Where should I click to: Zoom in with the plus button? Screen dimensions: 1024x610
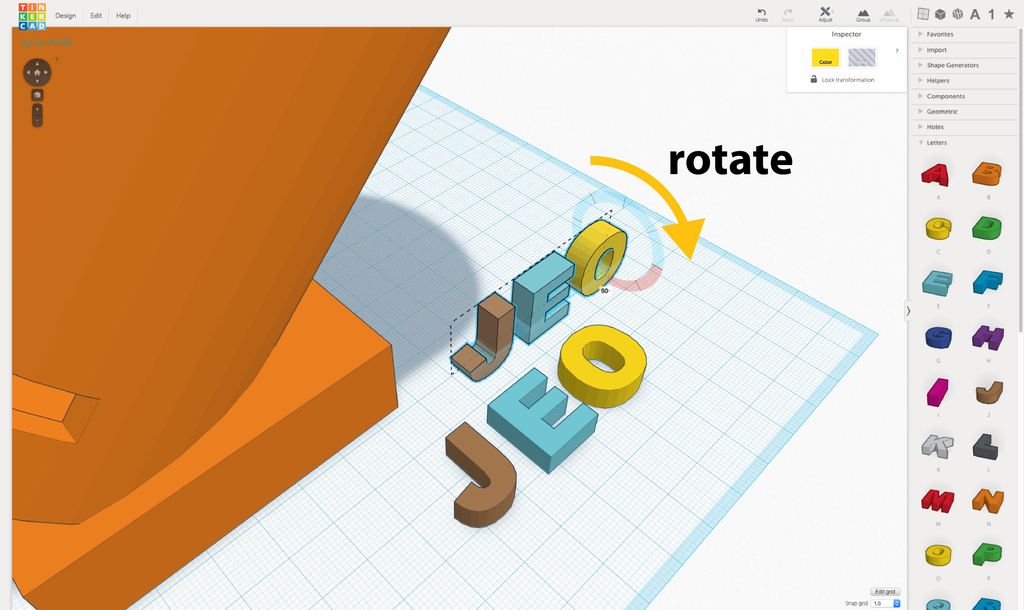37,109
